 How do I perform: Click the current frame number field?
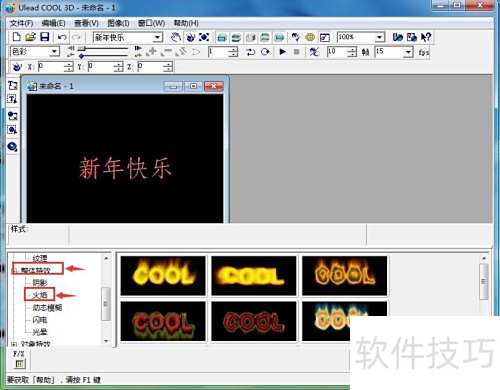tap(219, 52)
